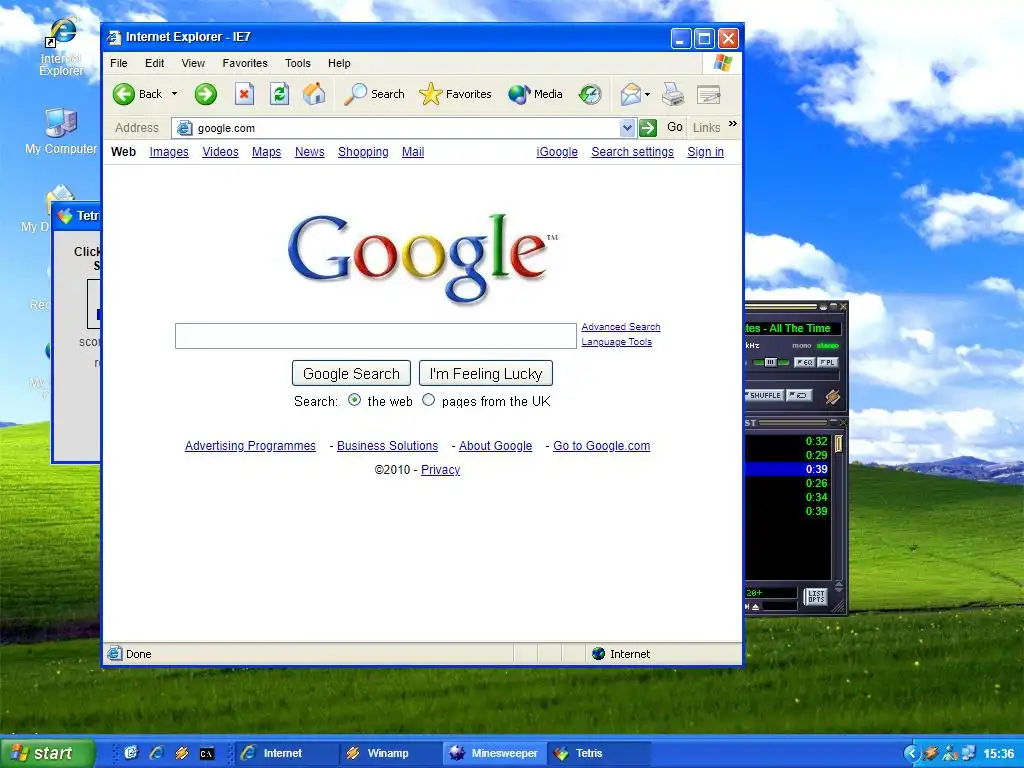Toggle Winamp PL playlist button
Screen dimensions: 1024x768
pyautogui.click(x=827, y=362)
